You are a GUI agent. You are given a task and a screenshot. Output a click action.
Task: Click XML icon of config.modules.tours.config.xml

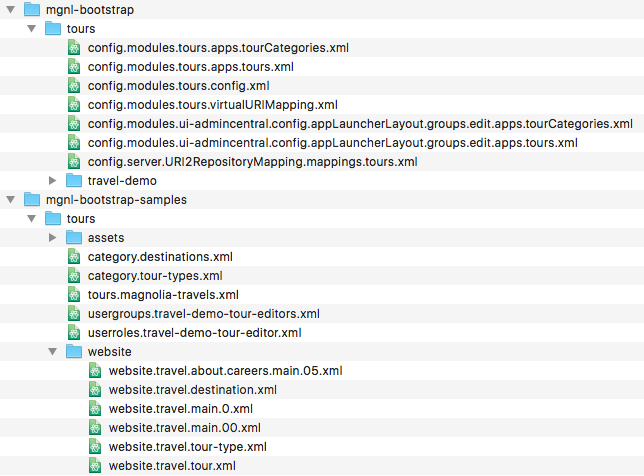(x=74, y=85)
